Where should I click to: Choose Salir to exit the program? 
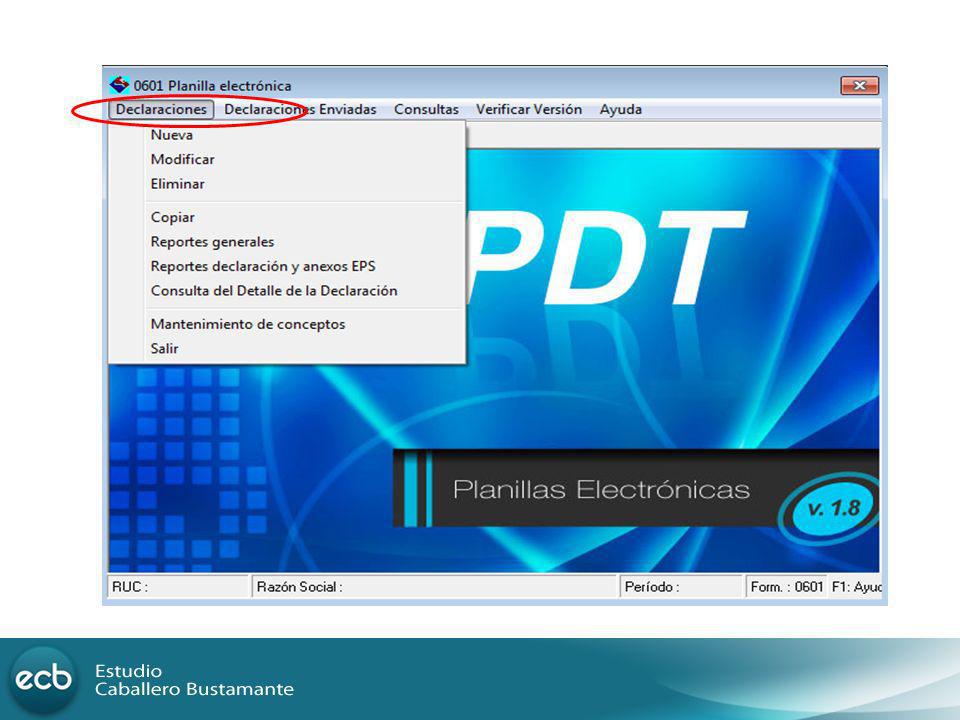click(x=287, y=348)
